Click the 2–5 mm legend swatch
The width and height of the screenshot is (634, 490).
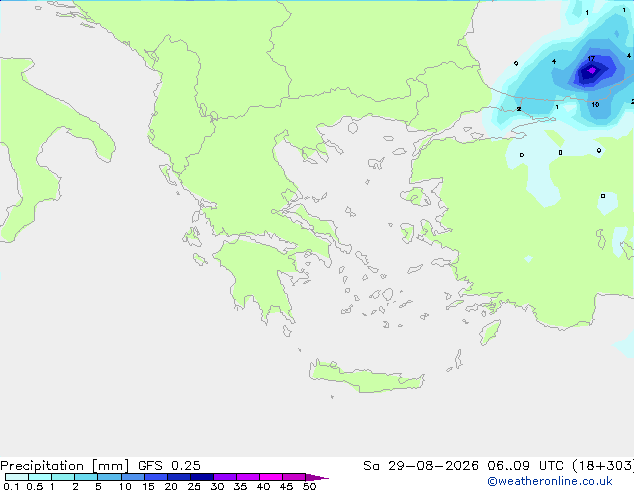[86, 477]
